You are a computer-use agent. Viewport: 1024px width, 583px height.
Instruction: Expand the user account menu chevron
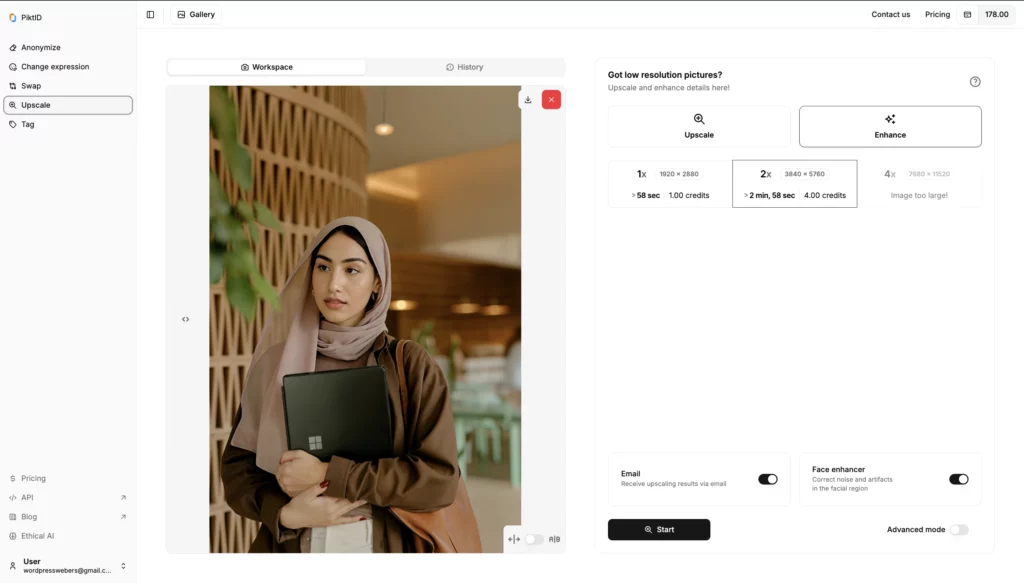pyautogui.click(x=123, y=566)
